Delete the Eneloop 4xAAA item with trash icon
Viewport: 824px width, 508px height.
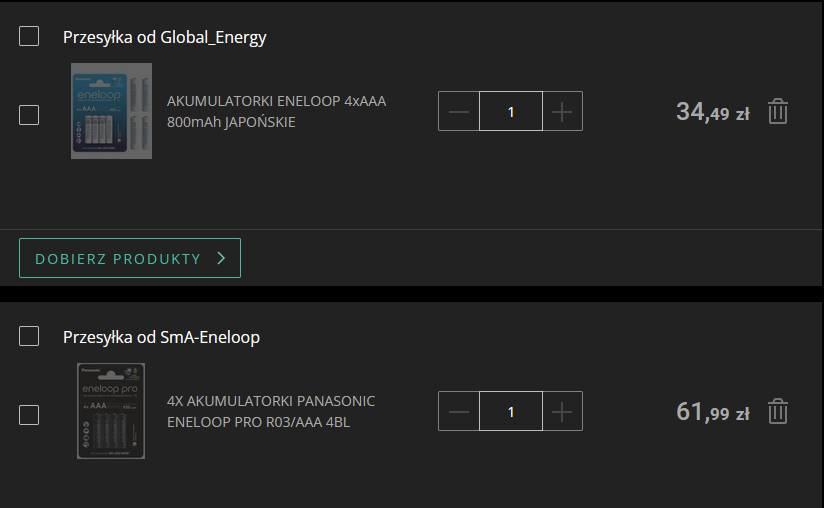click(x=778, y=111)
